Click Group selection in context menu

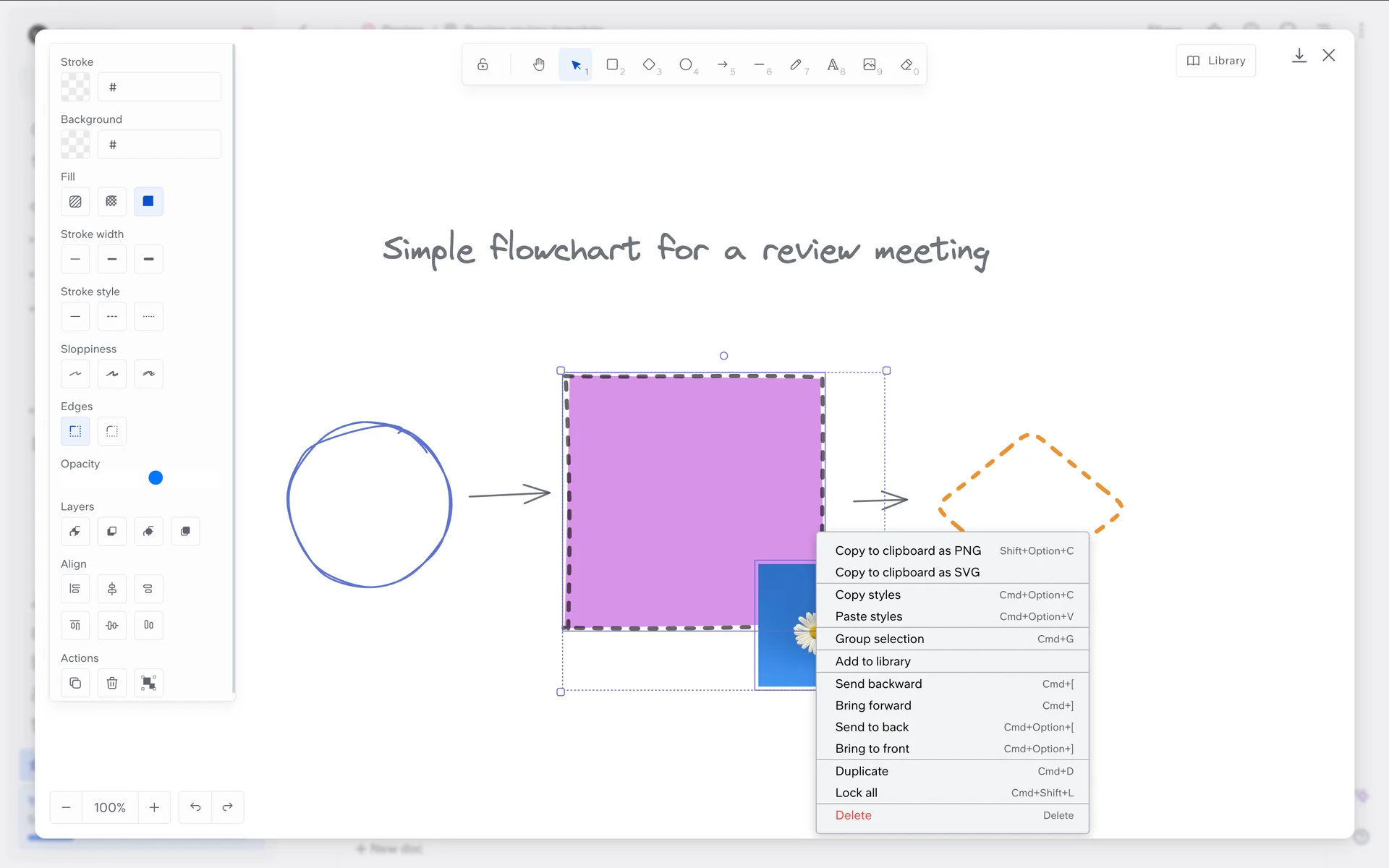[x=879, y=639]
